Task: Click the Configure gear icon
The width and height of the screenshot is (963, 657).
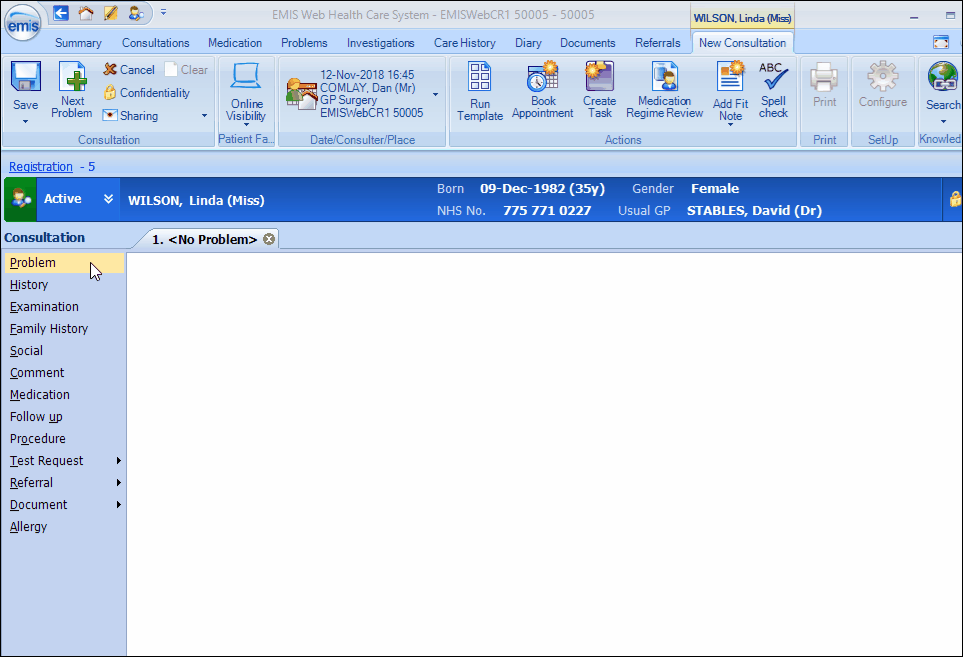Action: (x=883, y=77)
